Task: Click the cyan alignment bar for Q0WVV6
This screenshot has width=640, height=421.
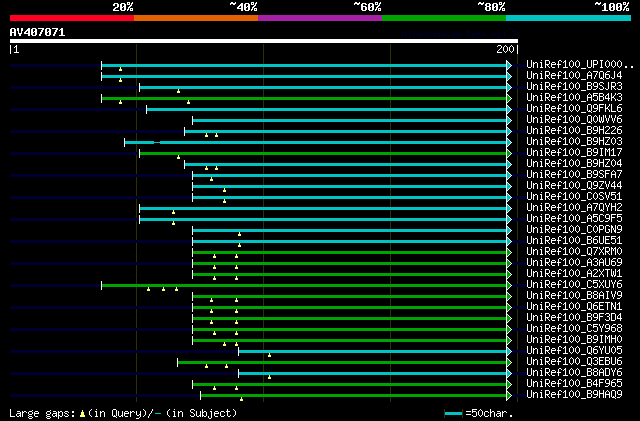Action: (x=350, y=120)
